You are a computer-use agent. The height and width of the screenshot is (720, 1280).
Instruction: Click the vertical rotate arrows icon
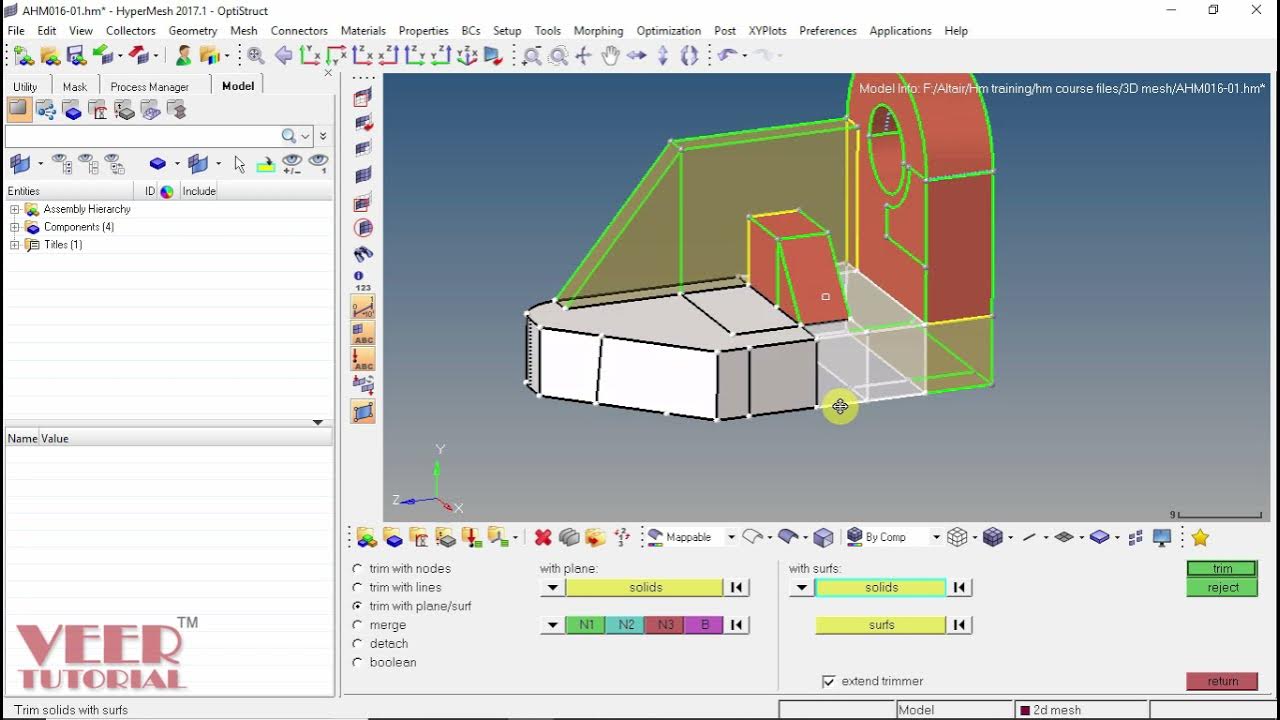click(x=662, y=56)
